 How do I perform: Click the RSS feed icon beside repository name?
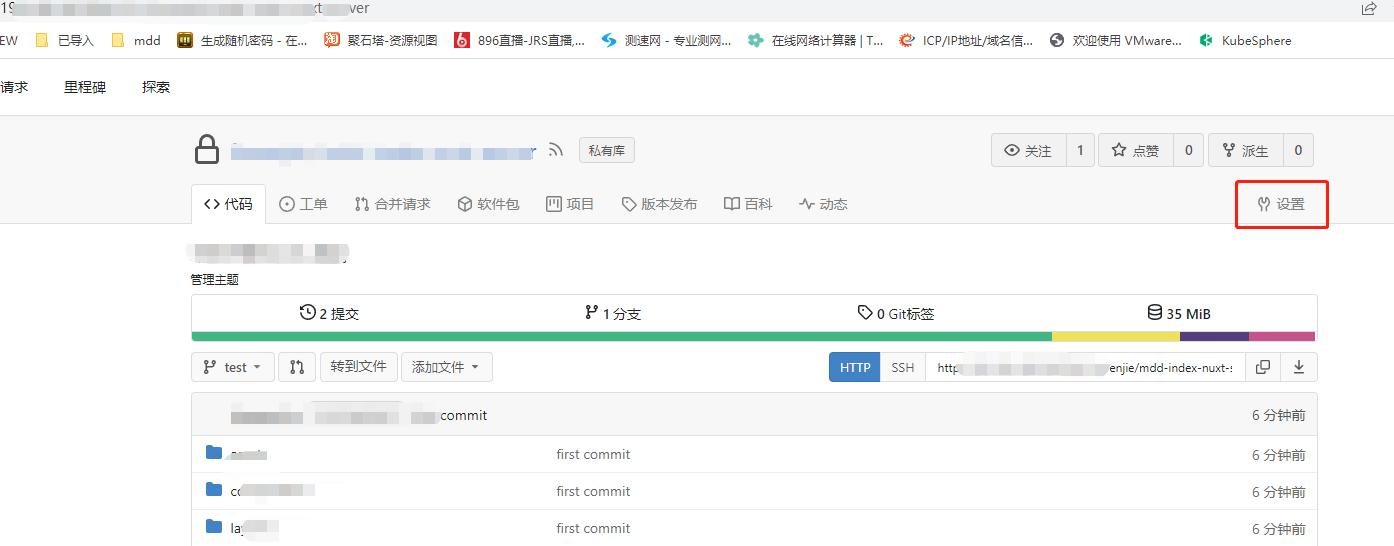(557, 151)
